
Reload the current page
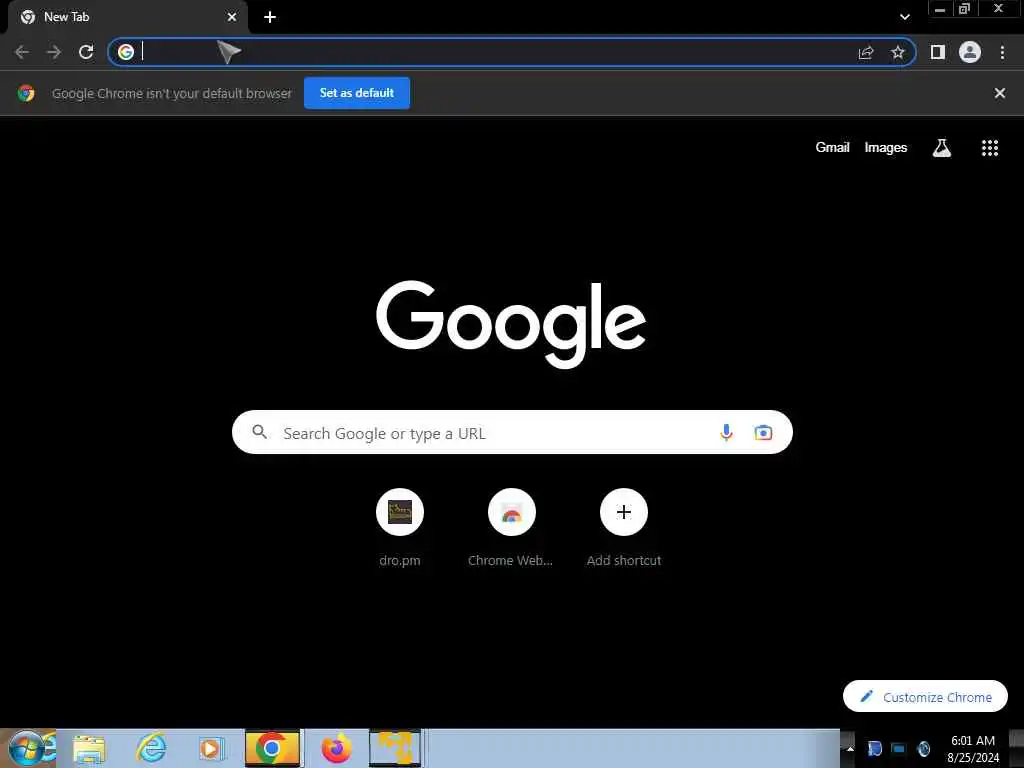tap(86, 52)
